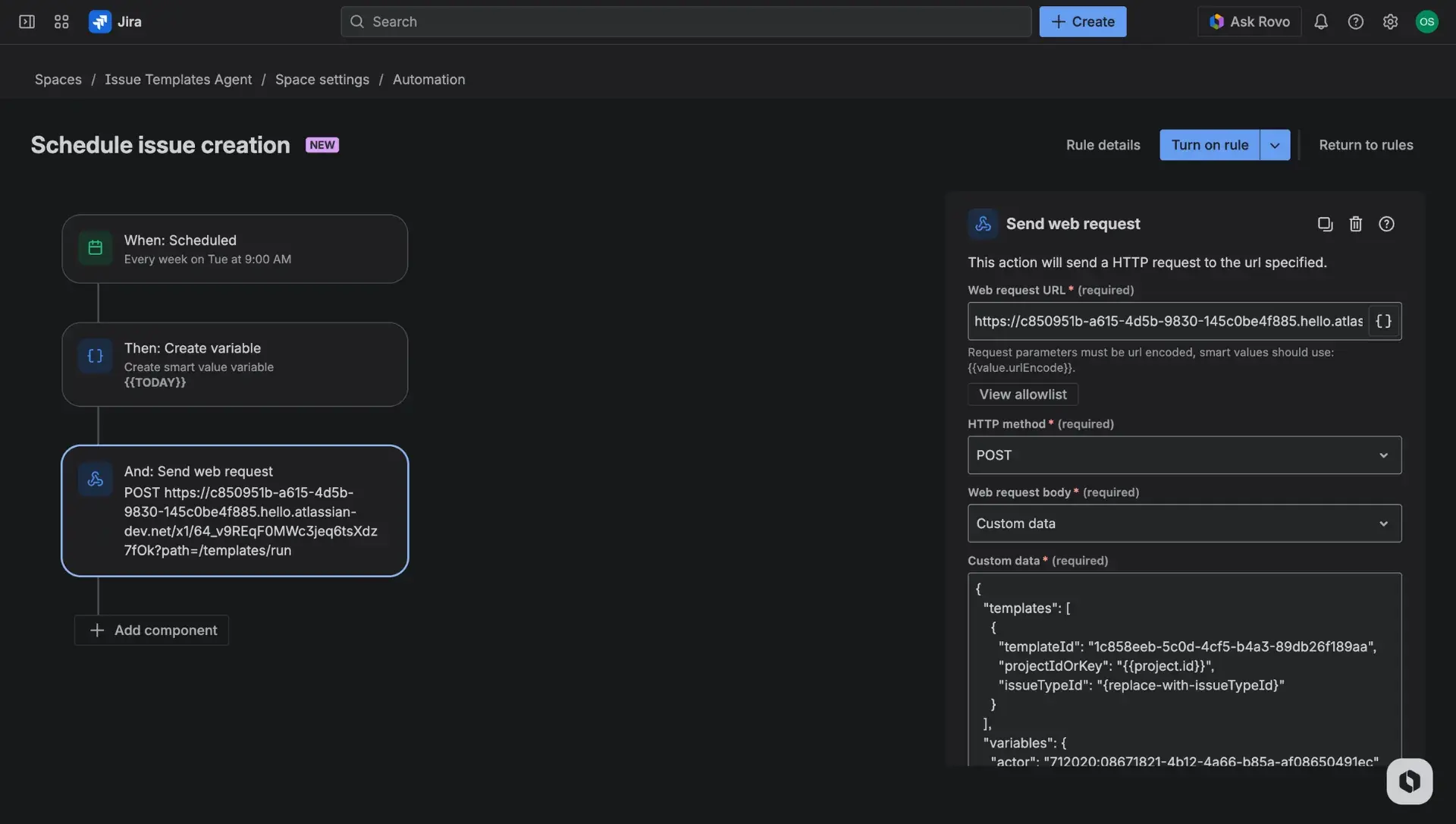Image resolution: width=1456 pixels, height=824 pixels.
Task: Click the View allowlist button
Action: tap(1022, 394)
